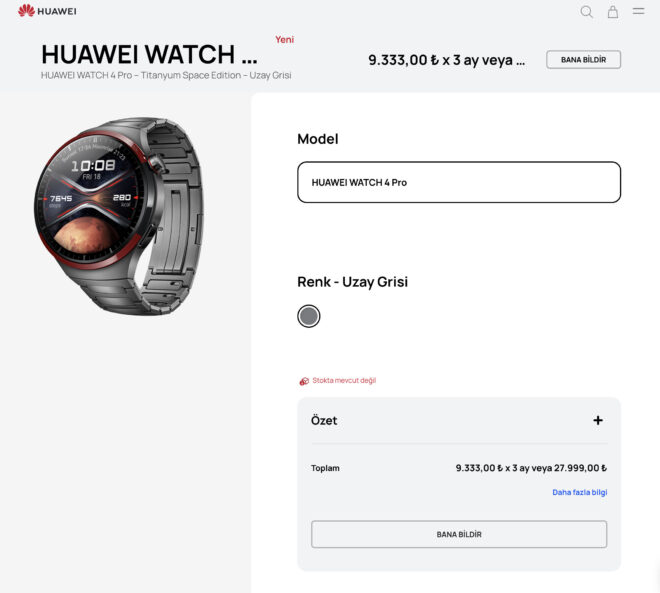Click the Özet heading text
The width and height of the screenshot is (660, 593).
click(324, 420)
